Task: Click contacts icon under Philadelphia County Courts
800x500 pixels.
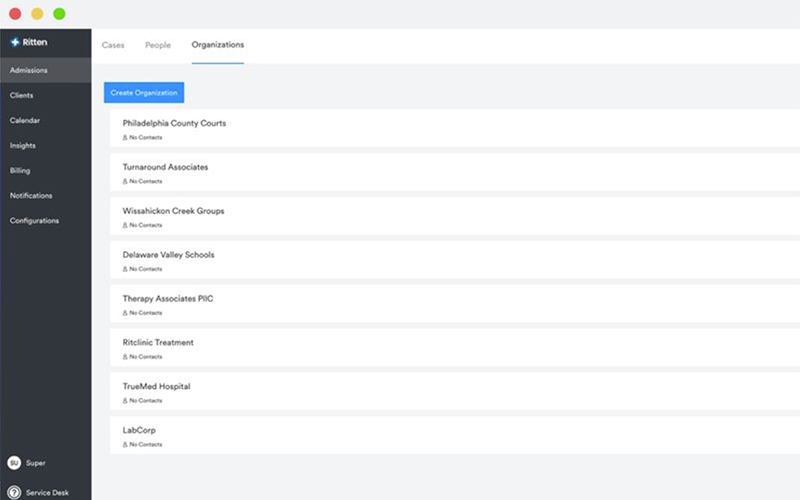Action: [x=125, y=137]
